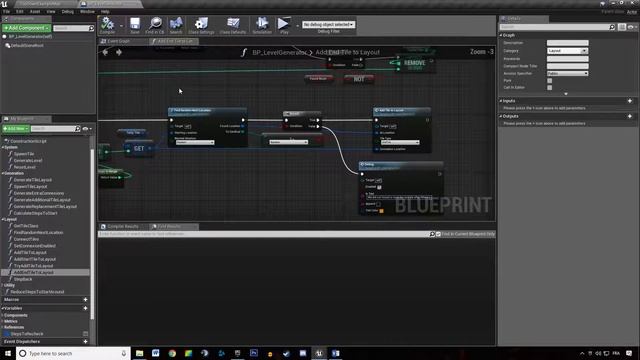Open Find in CB toolbar icon
The image size is (640, 360).
tap(155, 25)
